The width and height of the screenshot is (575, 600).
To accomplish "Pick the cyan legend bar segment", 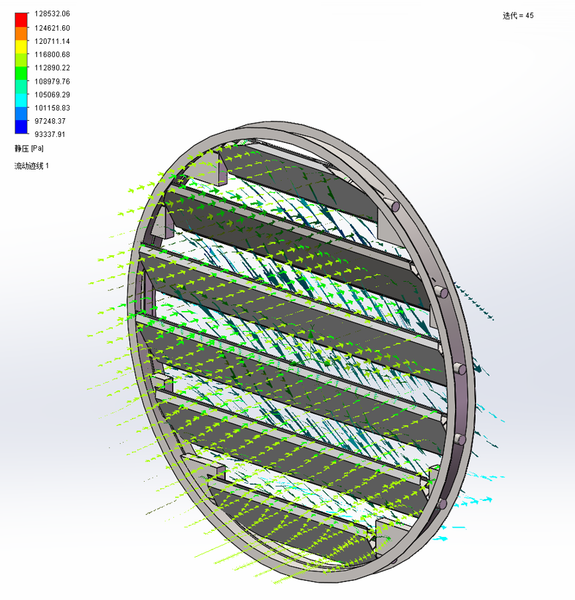I will 21,100.
